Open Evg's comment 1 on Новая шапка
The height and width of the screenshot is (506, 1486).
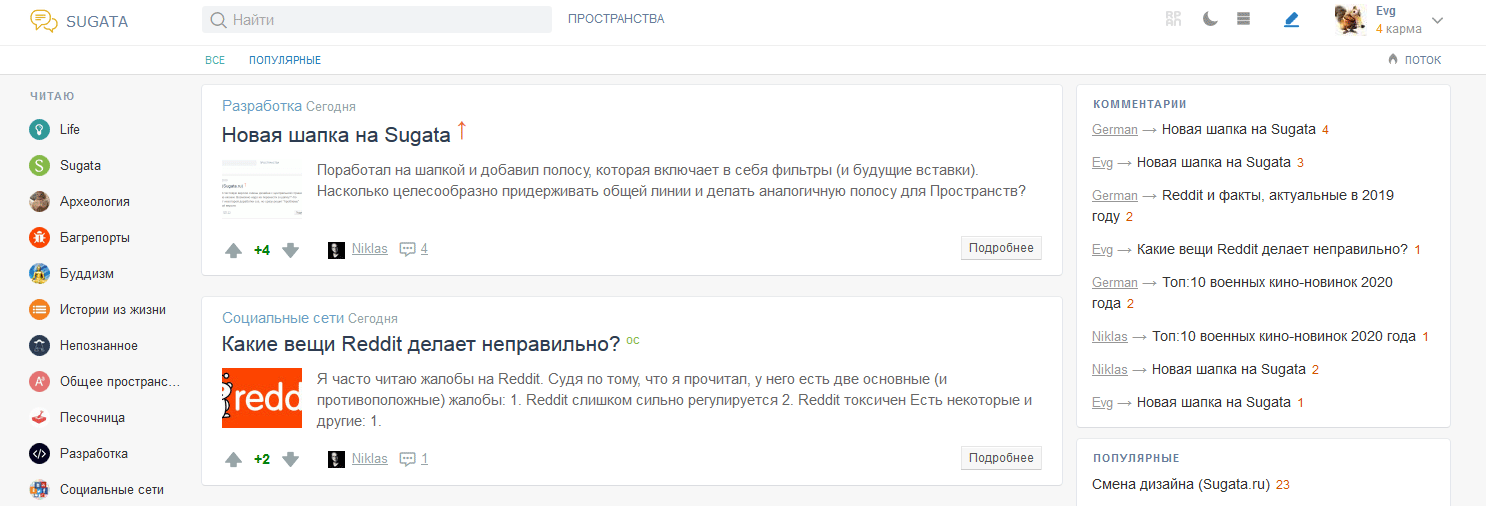click(1214, 402)
